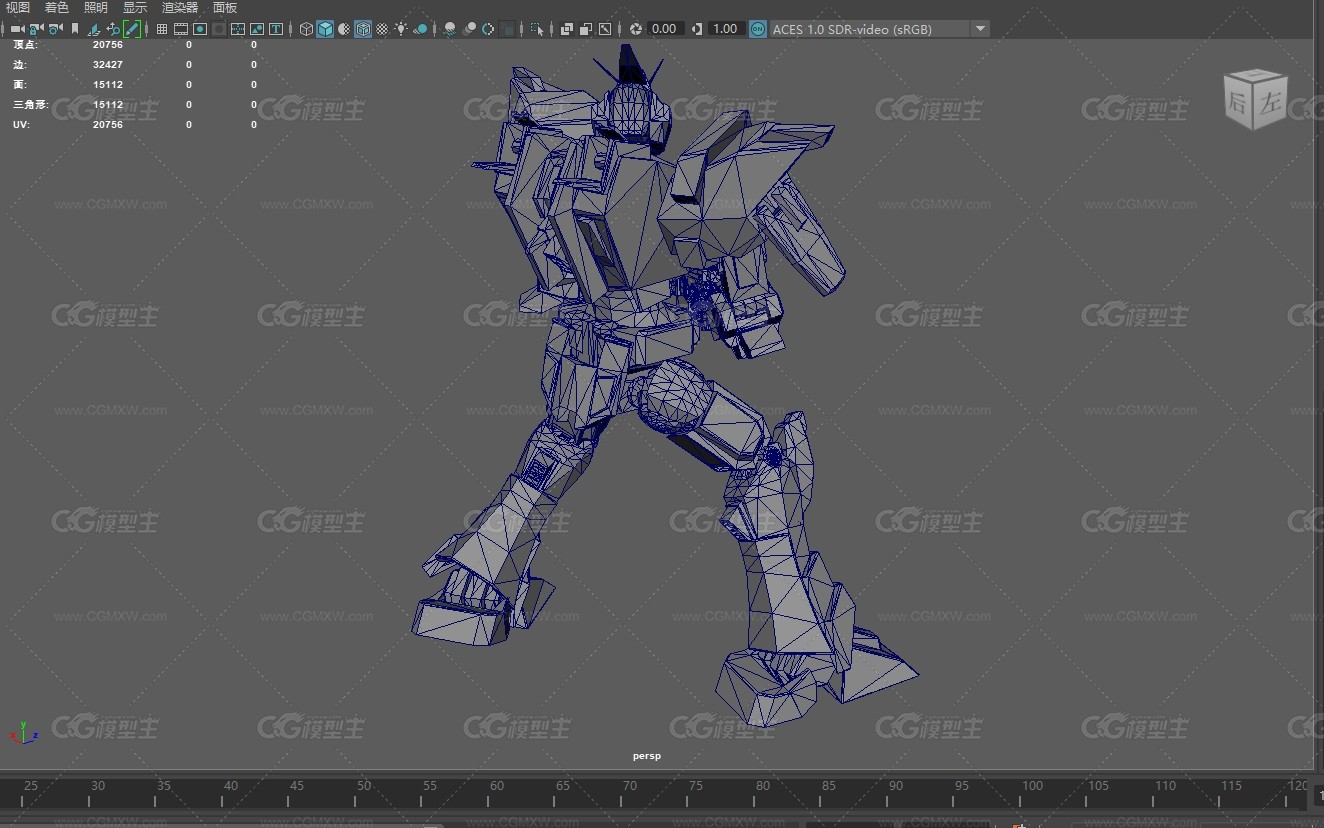The image size is (1324, 828).
Task: Click frame 115 on the time slider
Action: pyautogui.click(x=1232, y=786)
